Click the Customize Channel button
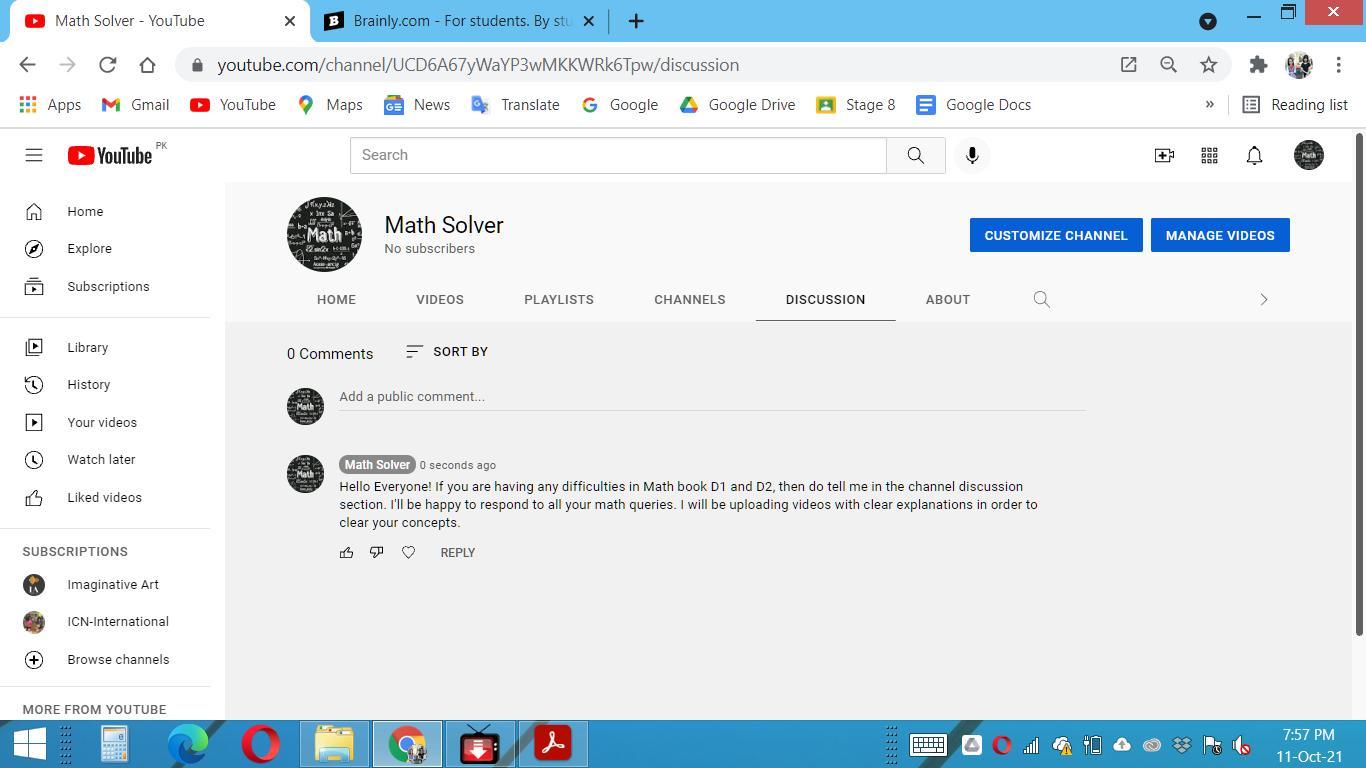Screen dimensions: 1366x768 pyautogui.click(x=1055, y=235)
